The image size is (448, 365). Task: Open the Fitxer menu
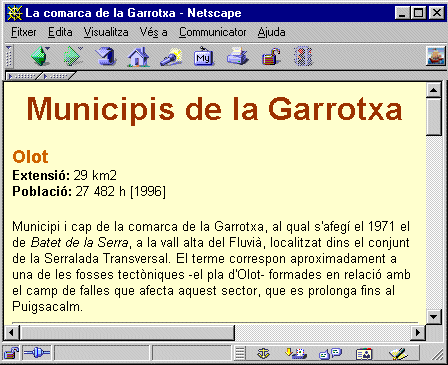point(24,32)
